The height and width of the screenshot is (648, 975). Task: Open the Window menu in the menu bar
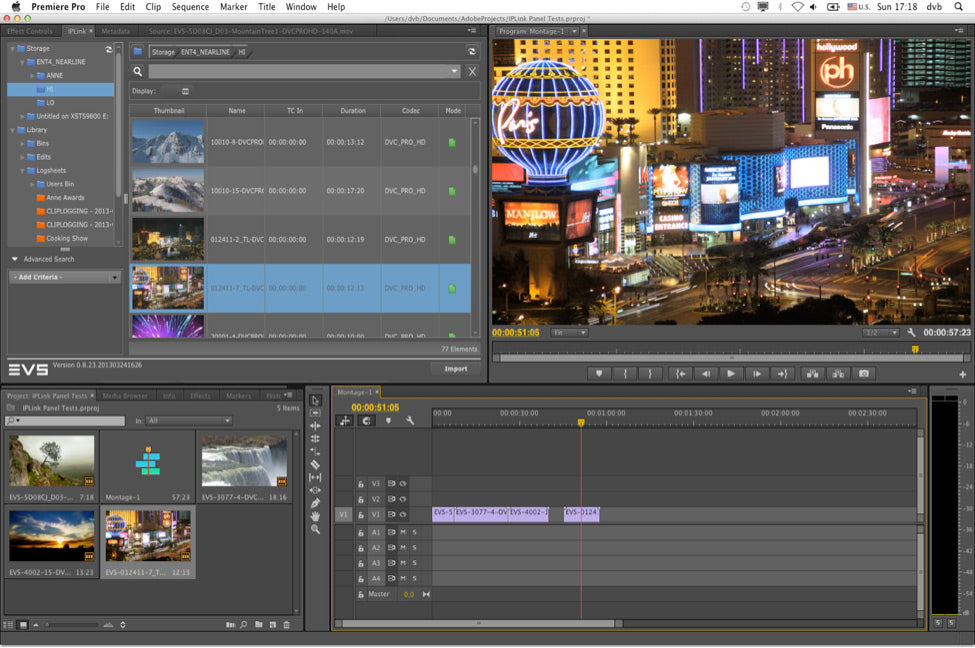tap(301, 6)
